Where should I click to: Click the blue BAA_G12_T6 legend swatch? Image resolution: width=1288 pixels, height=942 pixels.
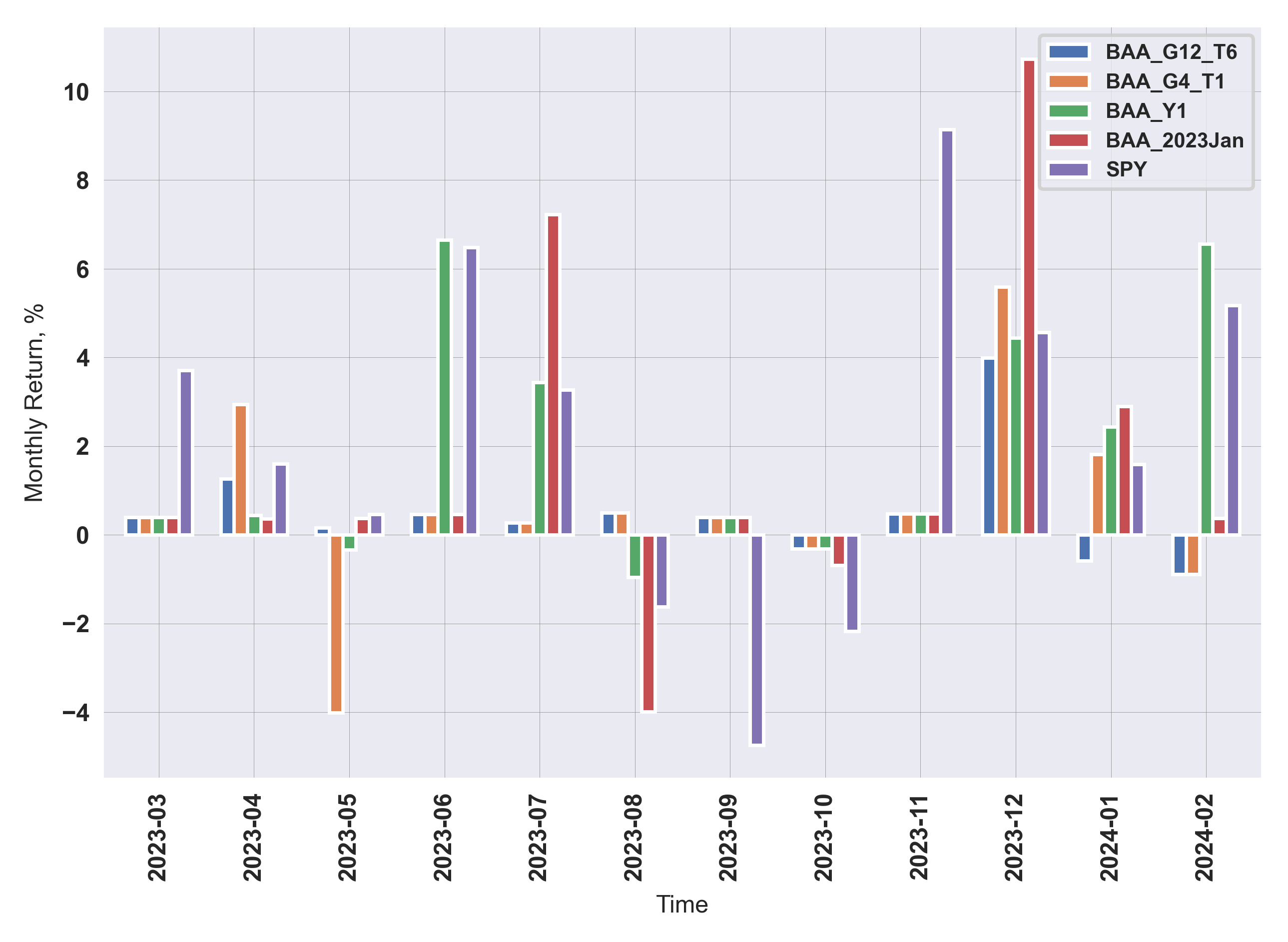tap(1068, 52)
